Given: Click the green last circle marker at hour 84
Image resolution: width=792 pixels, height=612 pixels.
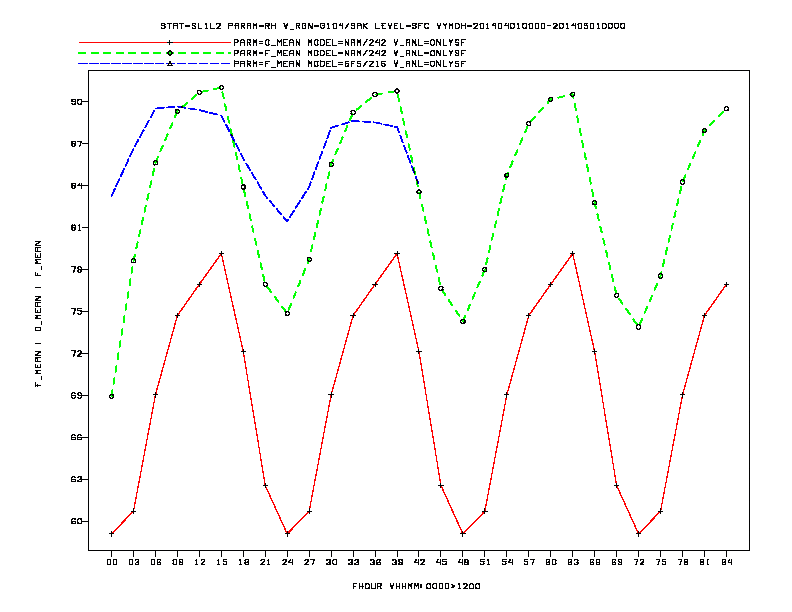Looking at the screenshot, I should pyautogui.click(x=726, y=109).
